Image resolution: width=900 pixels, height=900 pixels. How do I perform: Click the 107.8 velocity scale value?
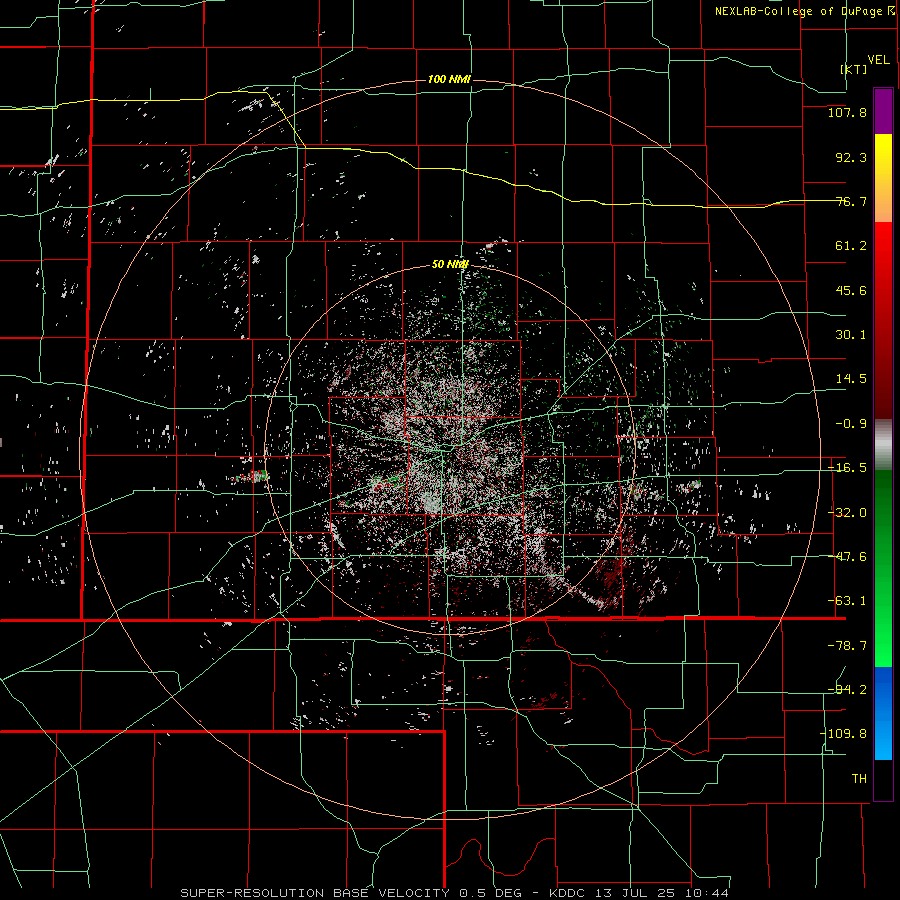(847, 112)
